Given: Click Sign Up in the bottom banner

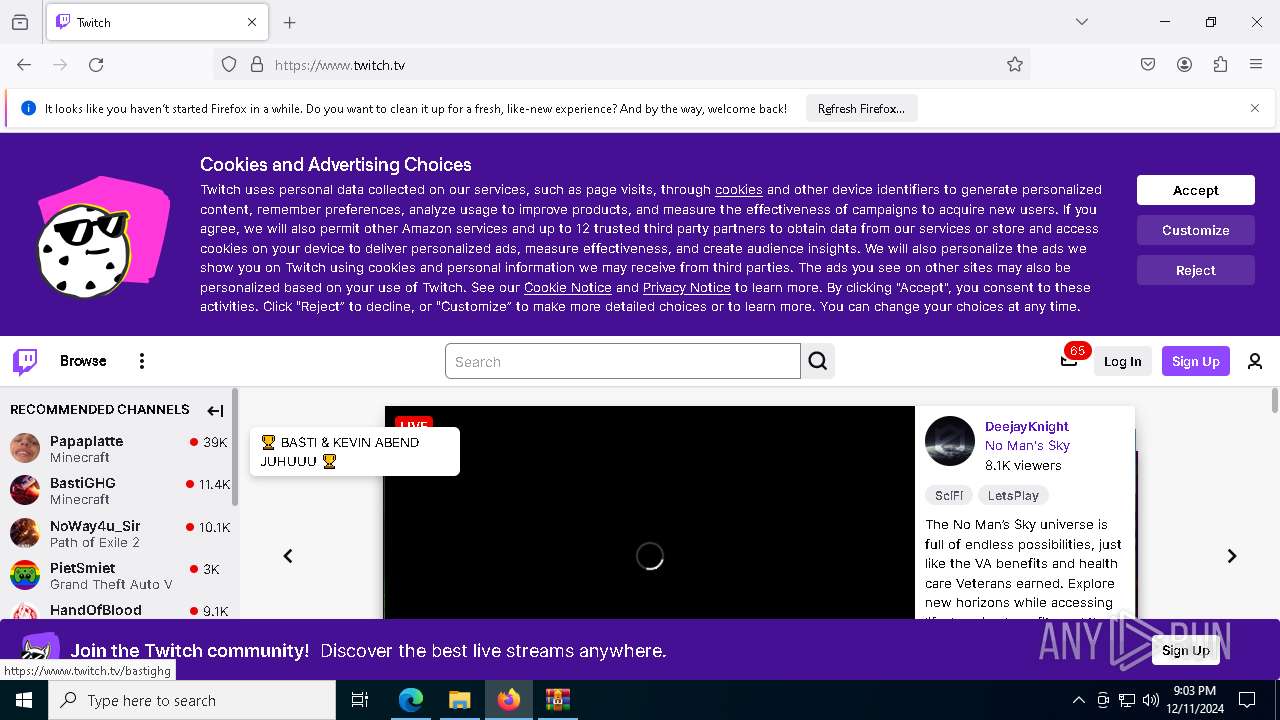Looking at the screenshot, I should [1186, 650].
